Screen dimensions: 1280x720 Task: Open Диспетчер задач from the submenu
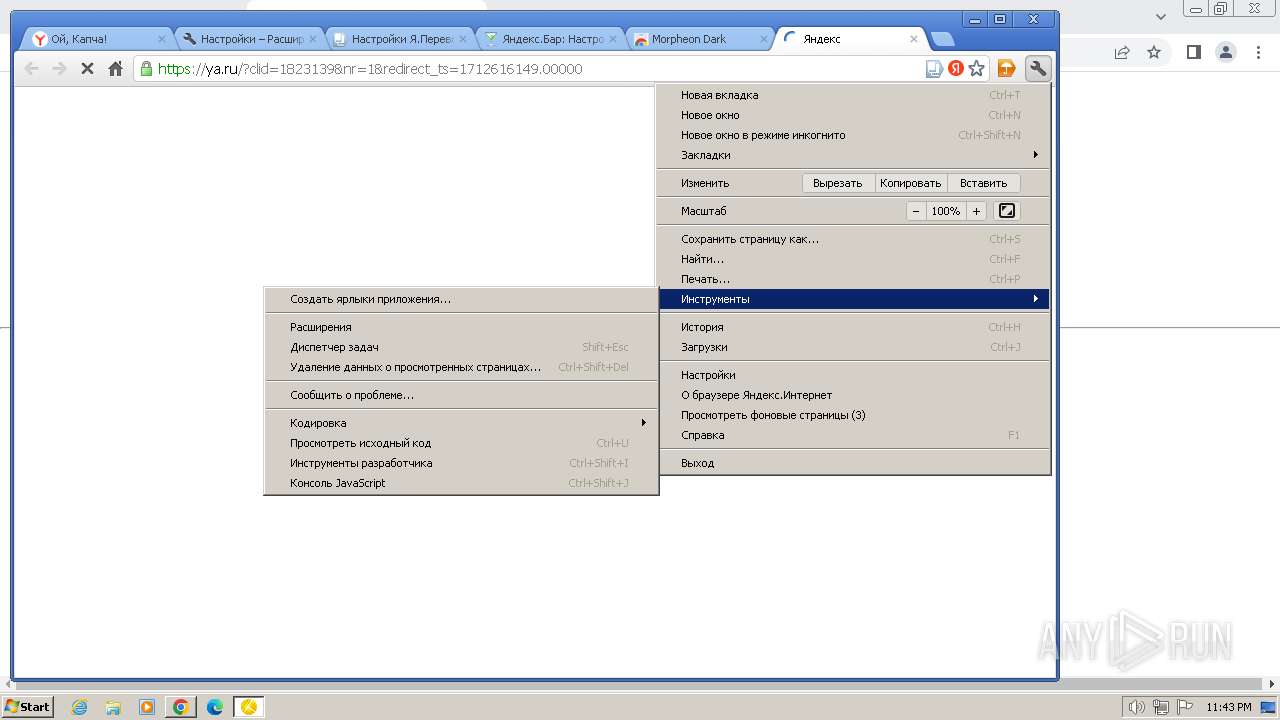[461, 347]
